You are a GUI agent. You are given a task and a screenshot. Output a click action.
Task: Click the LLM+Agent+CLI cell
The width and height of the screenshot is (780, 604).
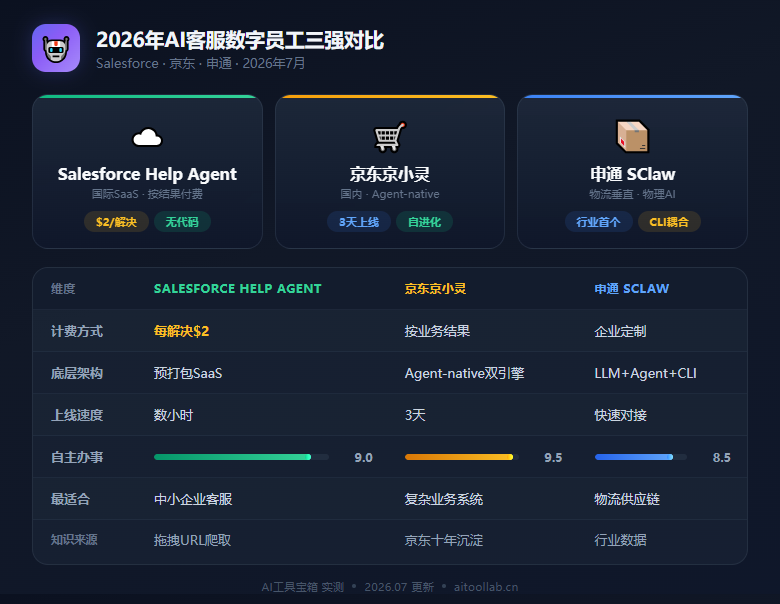tap(645, 373)
